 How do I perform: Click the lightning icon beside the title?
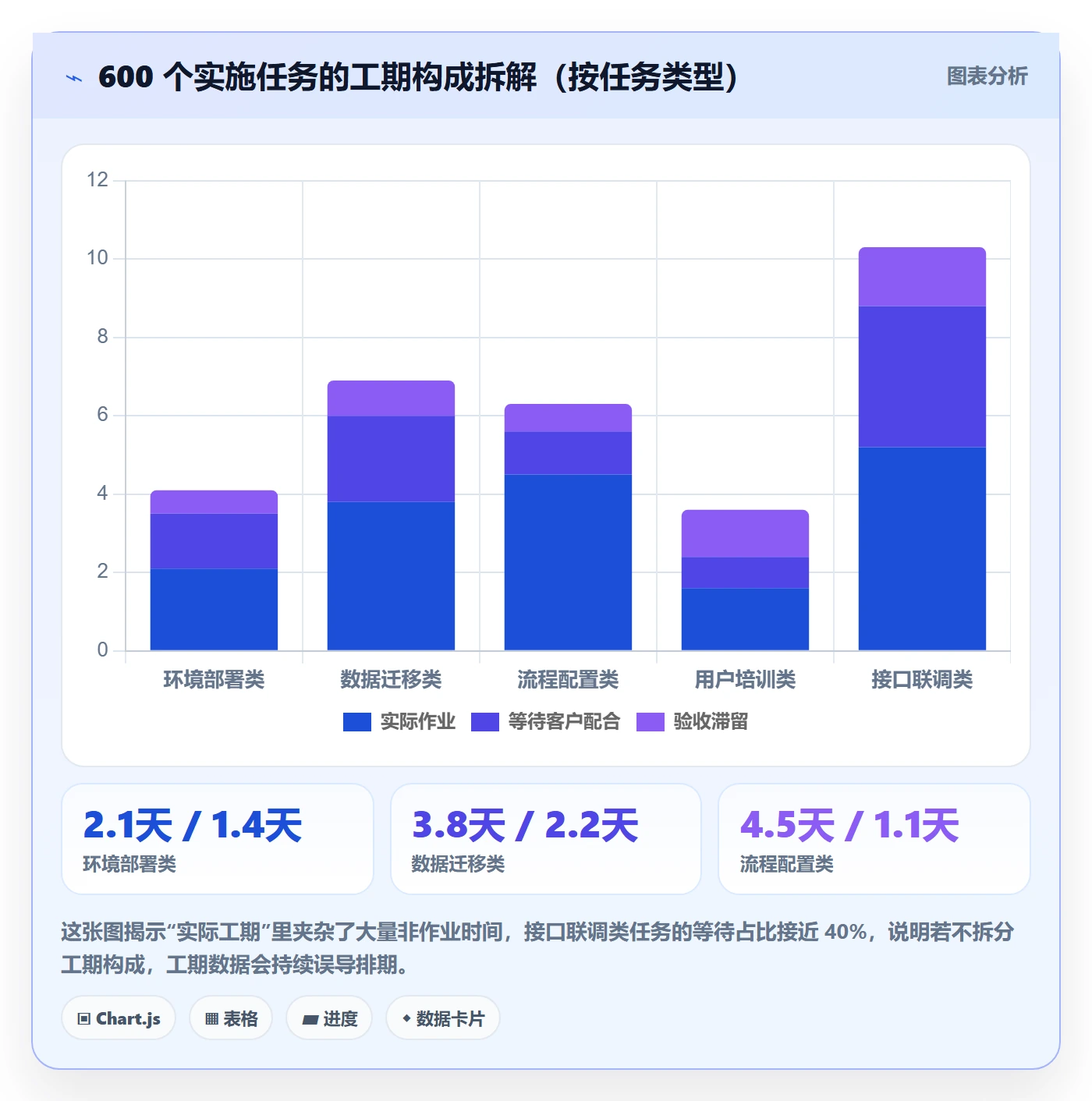74,78
